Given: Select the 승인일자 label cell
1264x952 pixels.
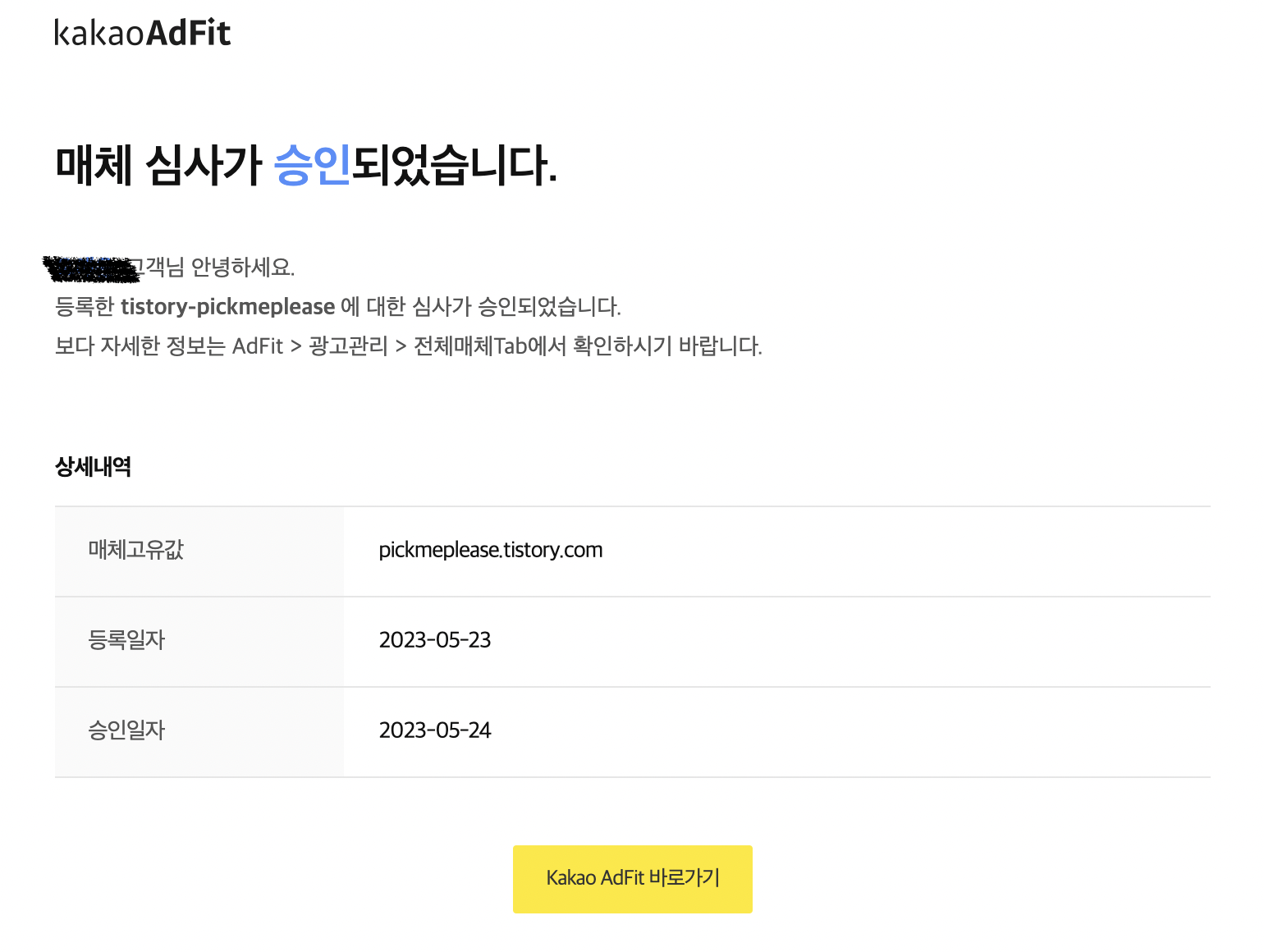Looking at the screenshot, I should [x=199, y=732].
